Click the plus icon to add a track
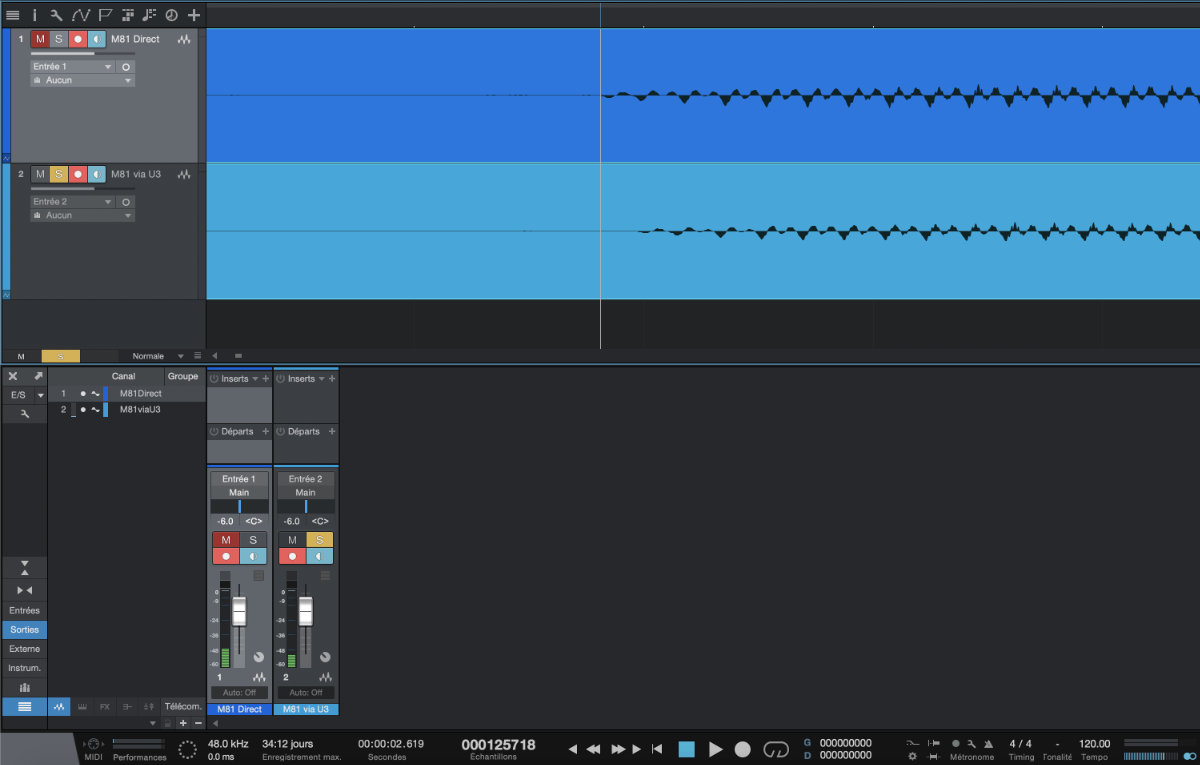This screenshot has width=1200, height=765. (x=193, y=15)
